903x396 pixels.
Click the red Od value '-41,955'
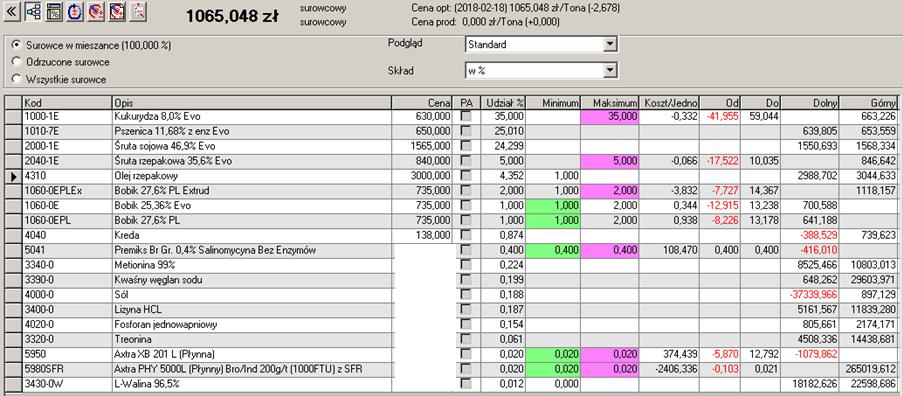[x=720, y=117]
